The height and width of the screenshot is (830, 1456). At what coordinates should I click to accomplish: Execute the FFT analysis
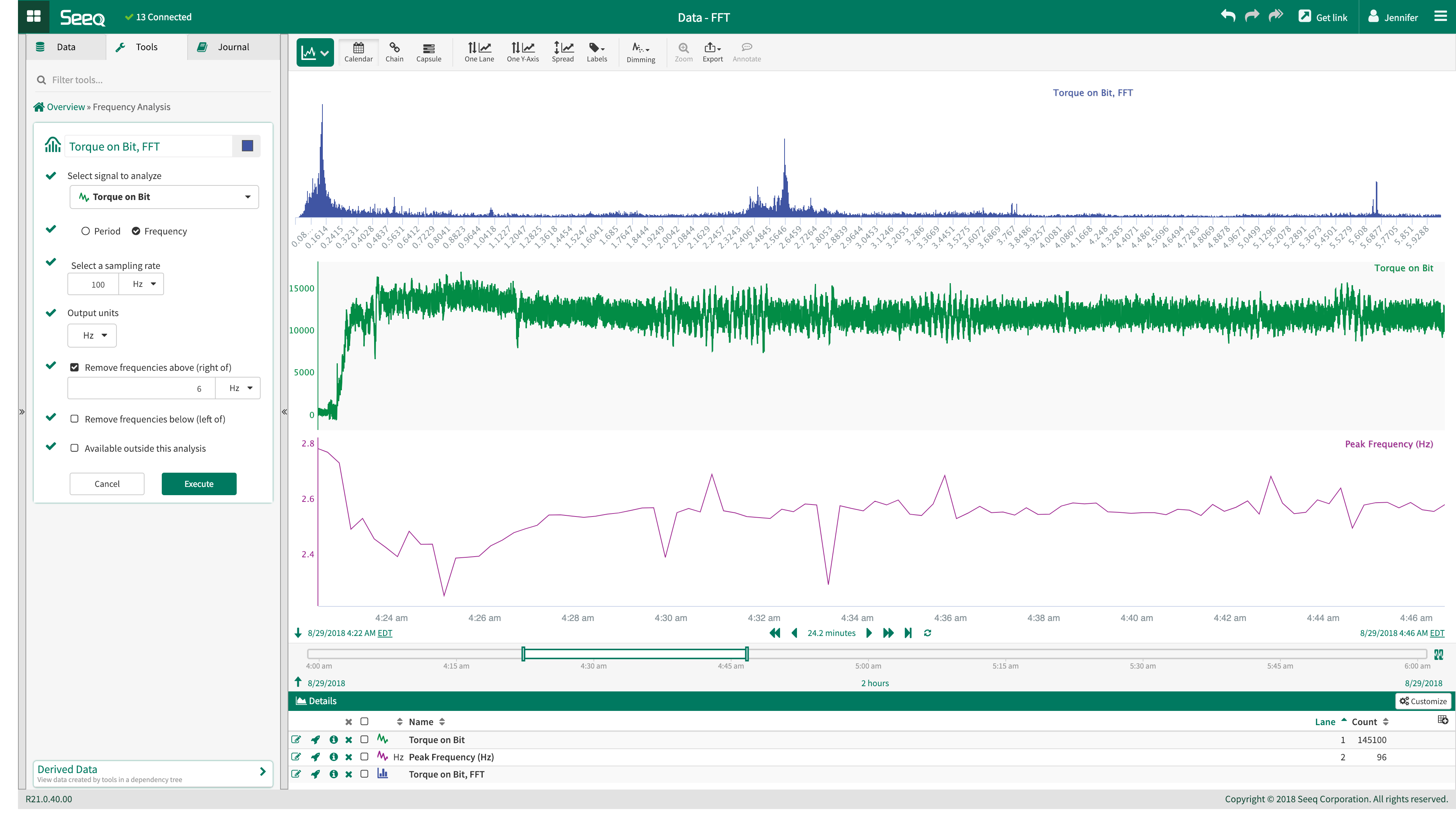point(198,484)
